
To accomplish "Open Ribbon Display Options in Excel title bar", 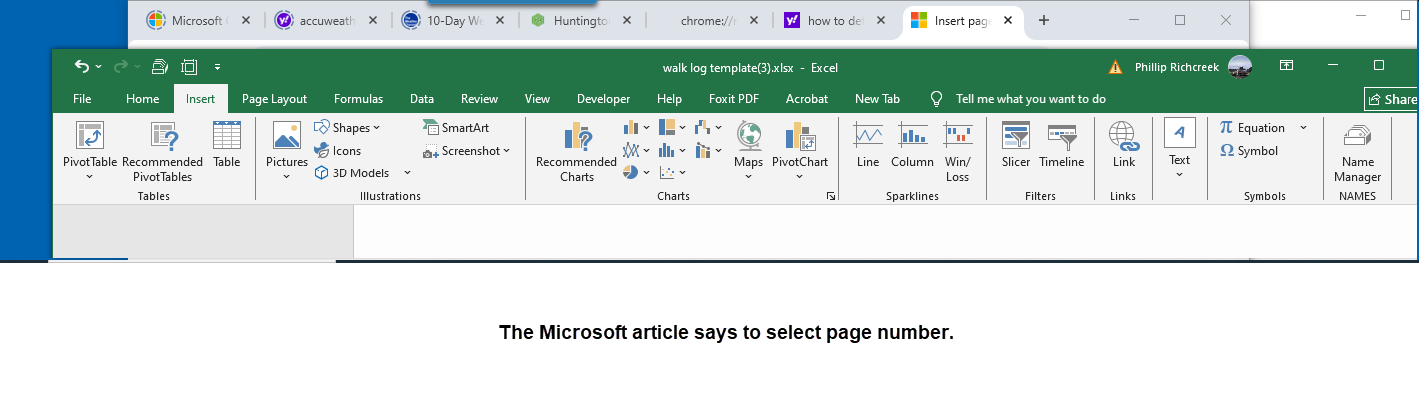I will point(1287,66).
